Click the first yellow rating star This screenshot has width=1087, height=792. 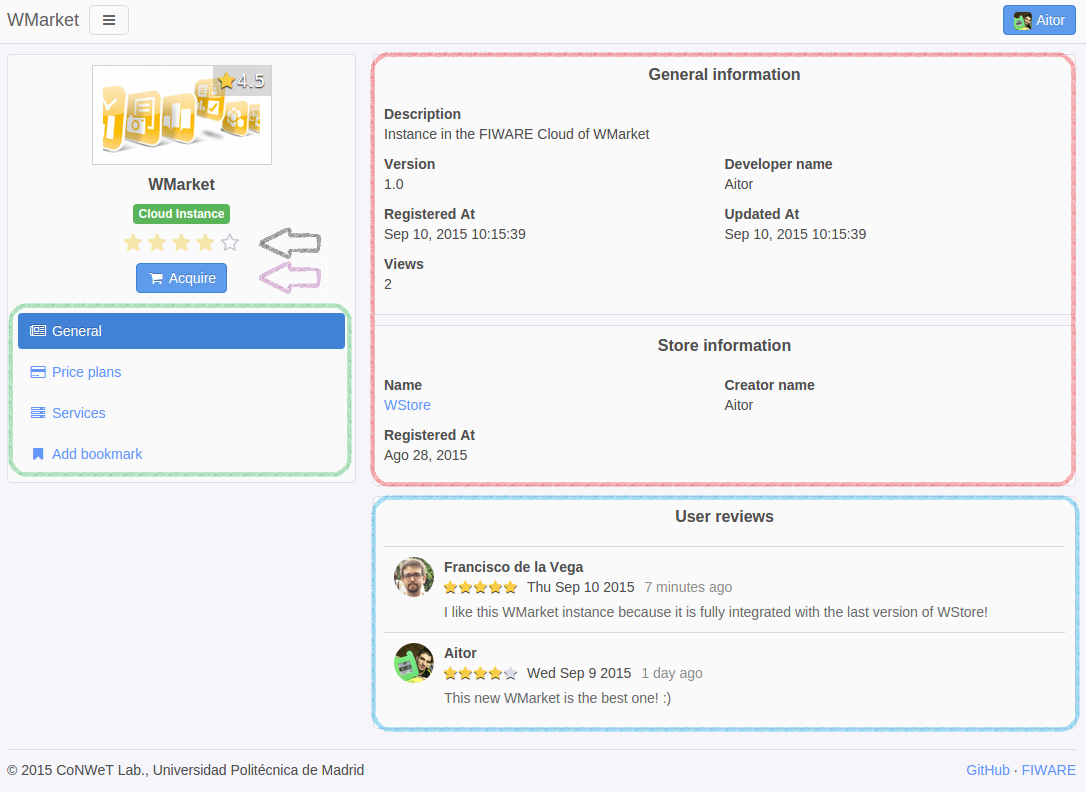133,242
